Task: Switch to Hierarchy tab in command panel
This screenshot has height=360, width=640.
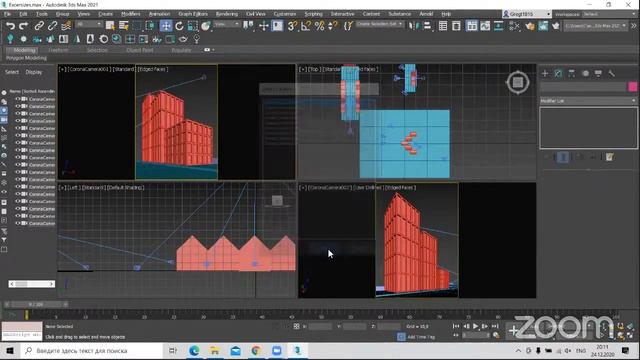Action: 571,73
